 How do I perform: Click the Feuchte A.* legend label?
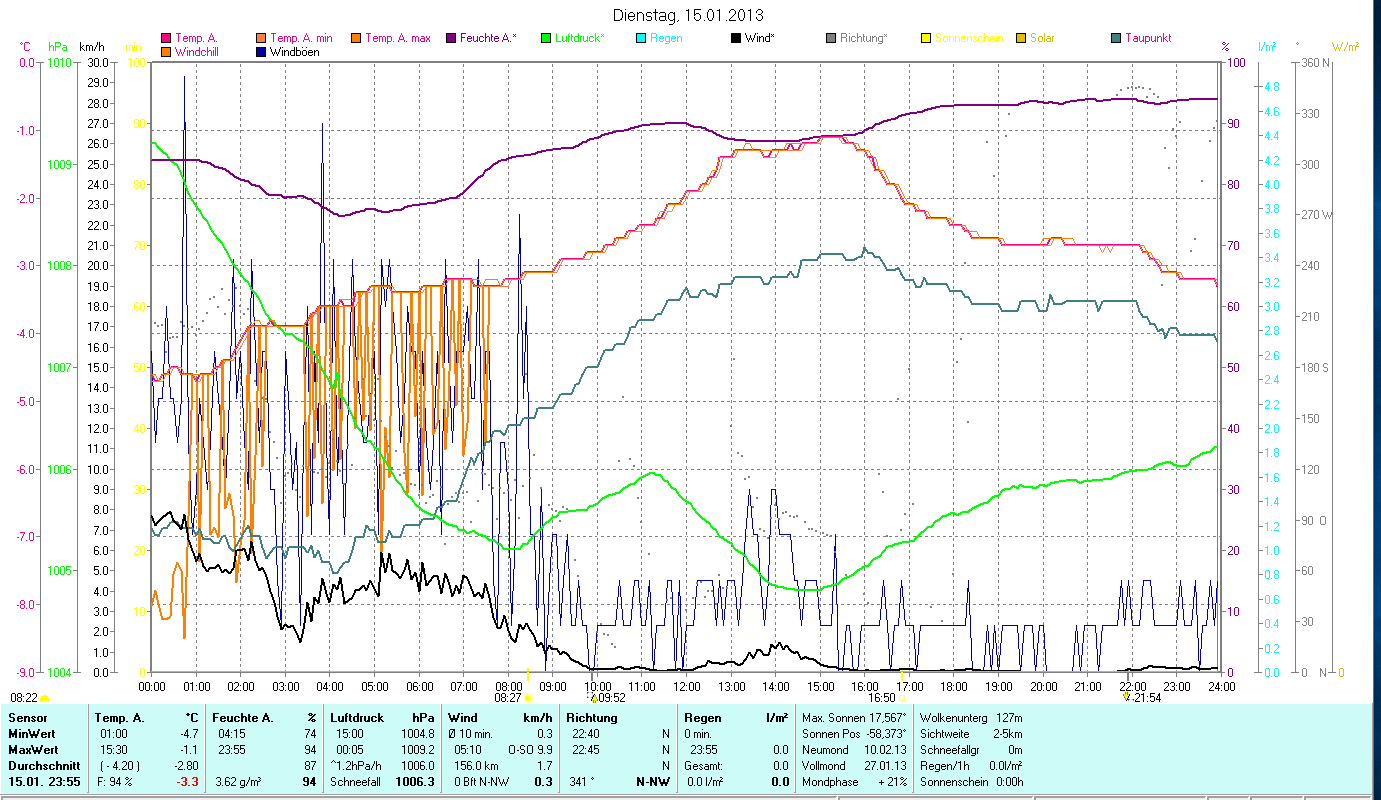[x=488, y=38]
